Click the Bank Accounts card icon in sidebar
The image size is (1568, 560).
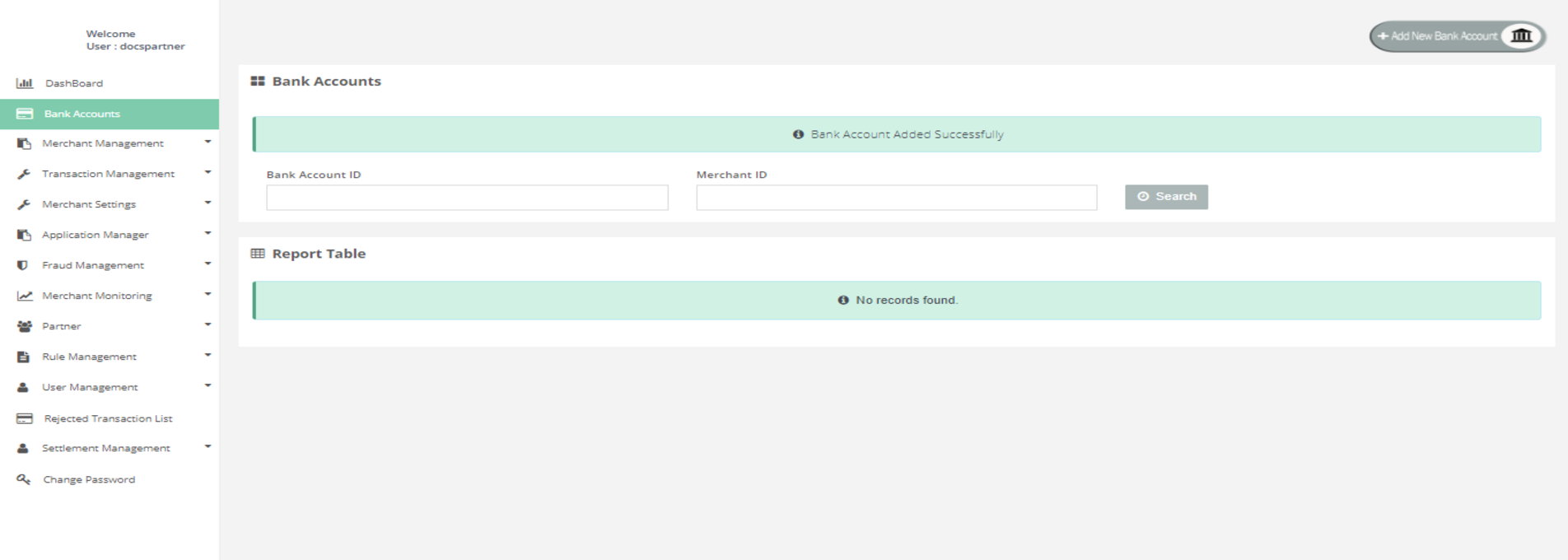pos(25,114)
